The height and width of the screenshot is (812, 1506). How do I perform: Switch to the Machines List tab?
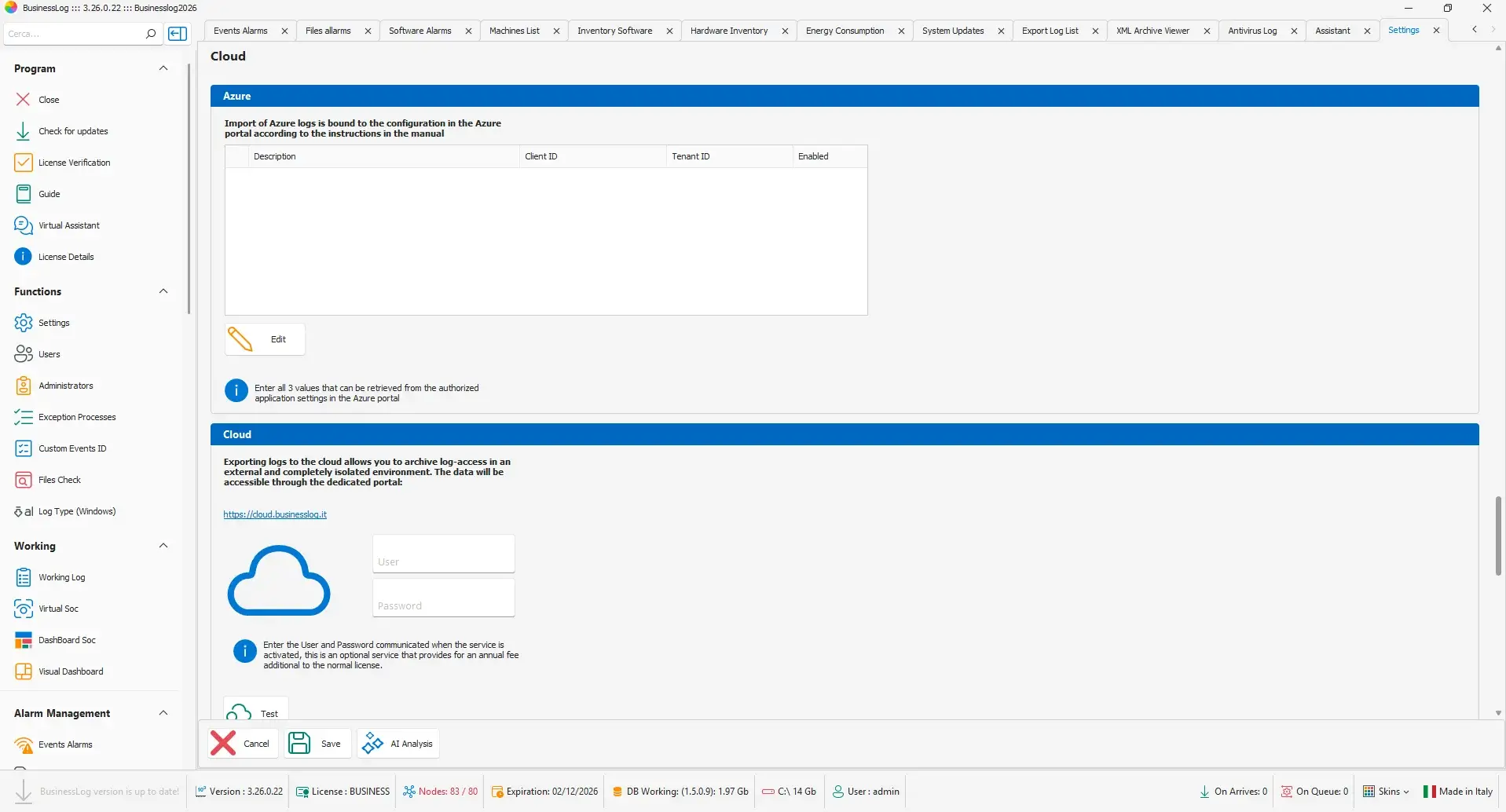pyautogui.click(x=515, y=31)
